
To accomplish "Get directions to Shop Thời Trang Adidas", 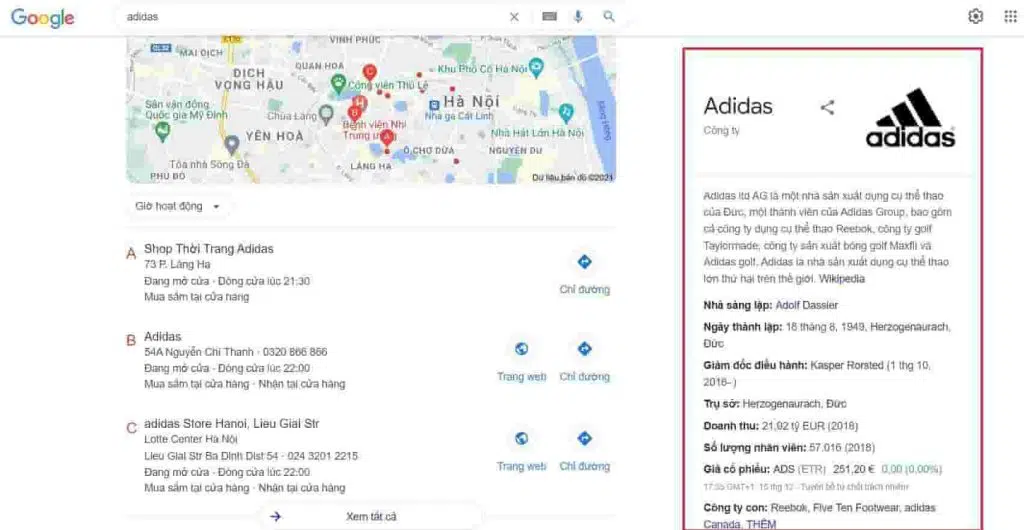I will click(x=584, y=262).
